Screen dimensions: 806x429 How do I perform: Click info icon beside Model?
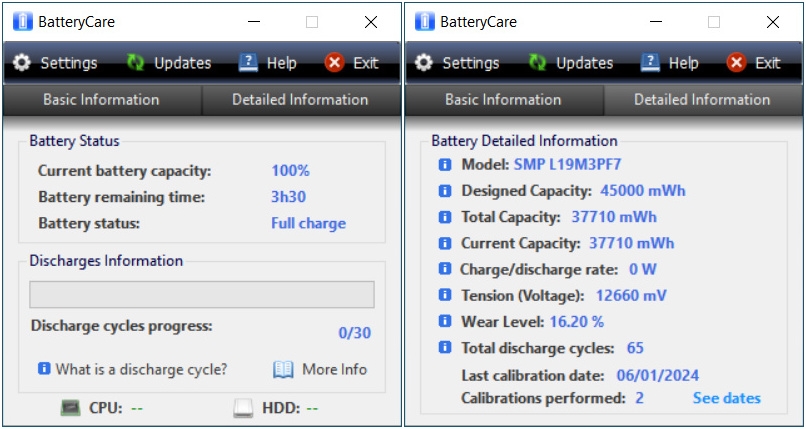click(x=445, y=164)
